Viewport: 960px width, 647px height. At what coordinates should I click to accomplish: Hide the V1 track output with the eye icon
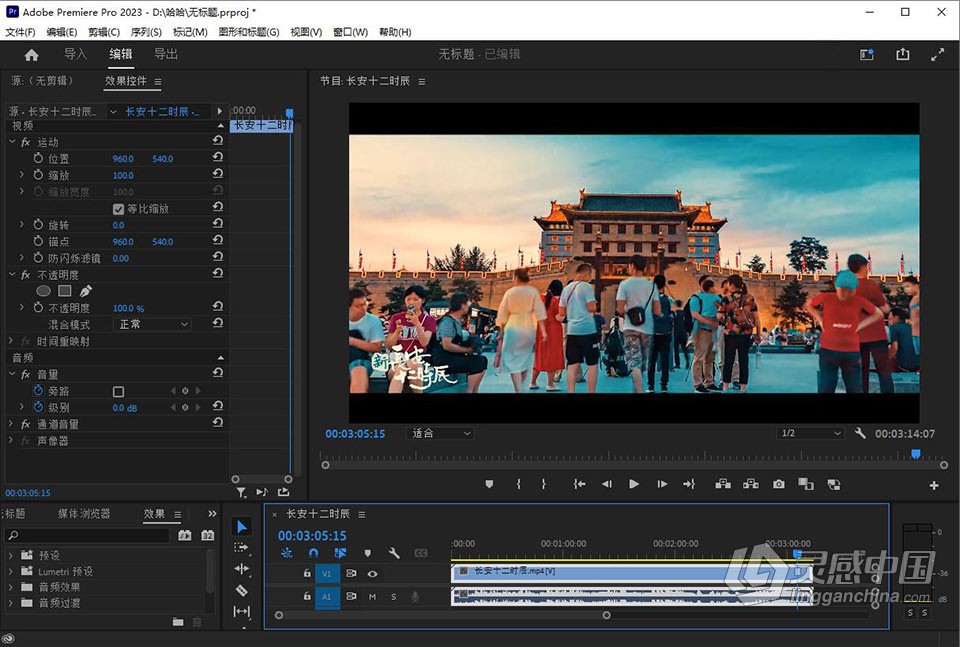373,574
